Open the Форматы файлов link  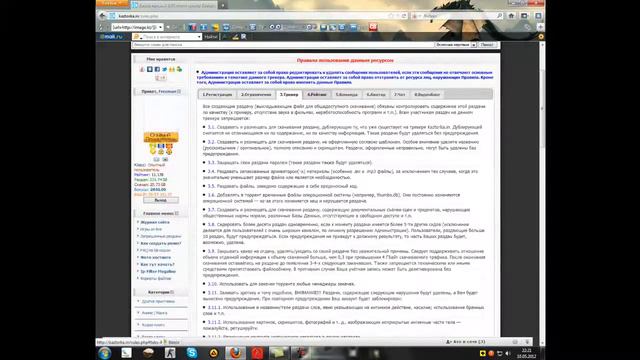tap(156, 278)
